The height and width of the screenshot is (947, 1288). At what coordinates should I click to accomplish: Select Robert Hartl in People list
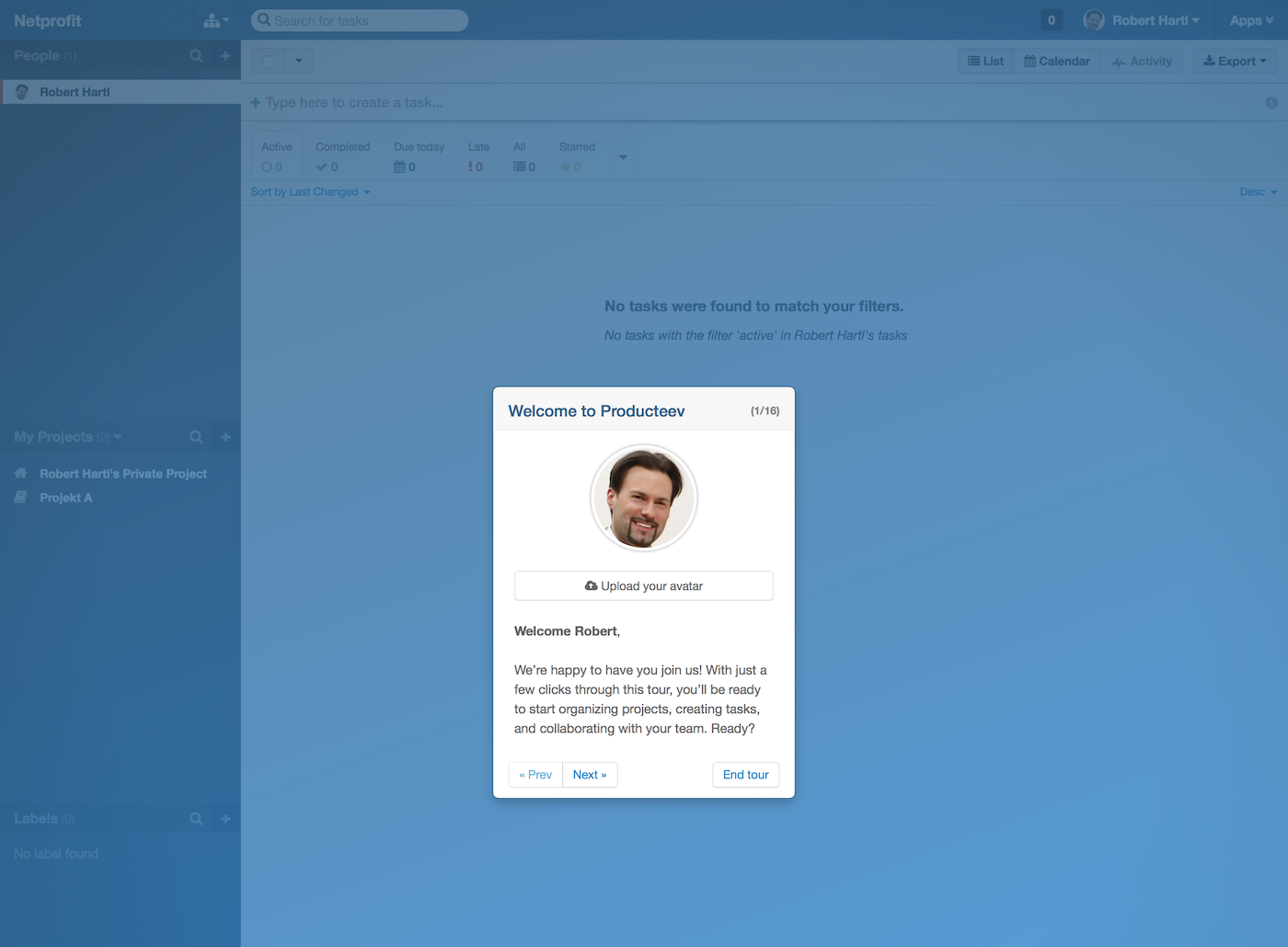coord(121,92)
